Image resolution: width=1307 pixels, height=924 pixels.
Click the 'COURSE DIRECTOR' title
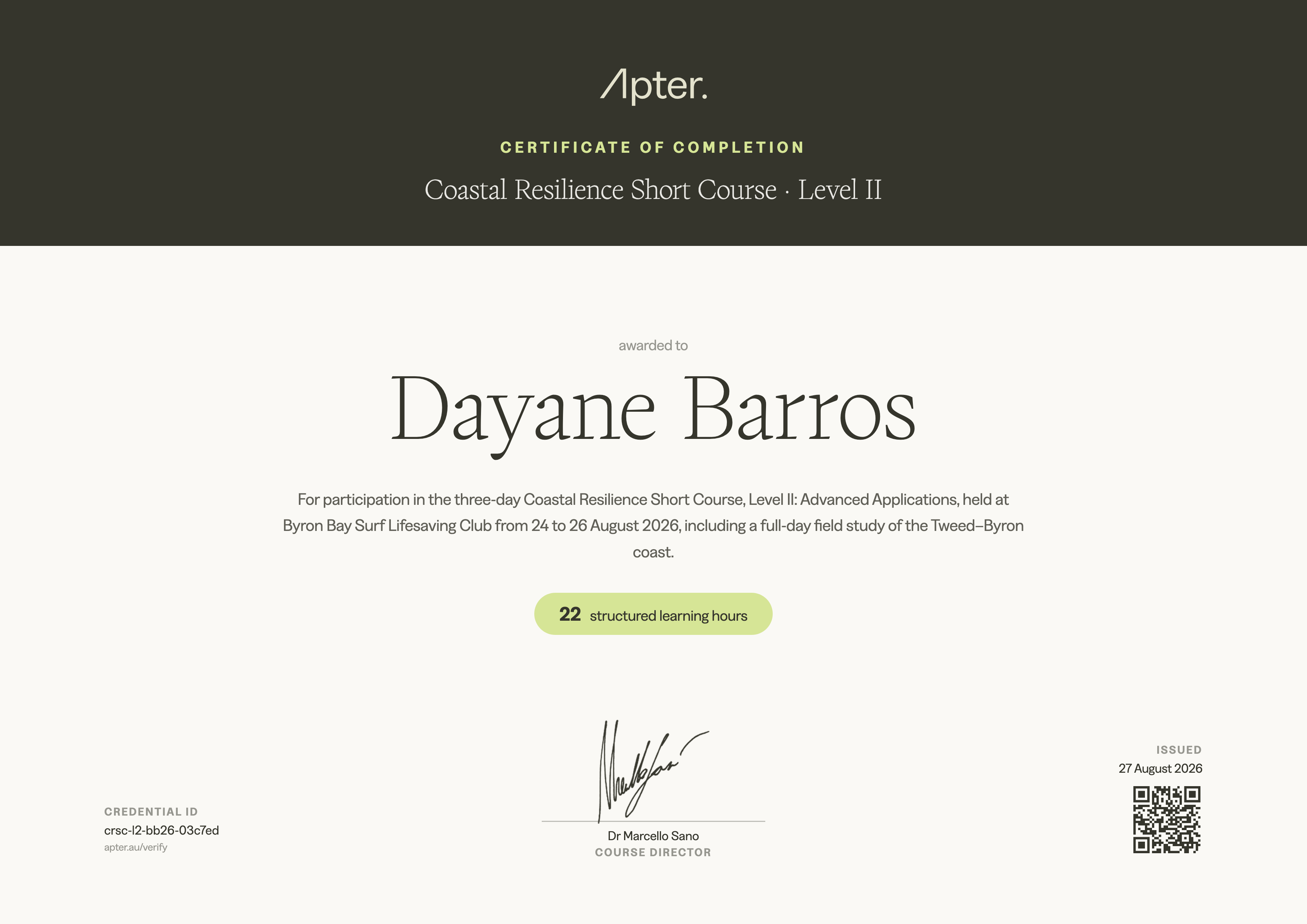click(x=653, y=852)
